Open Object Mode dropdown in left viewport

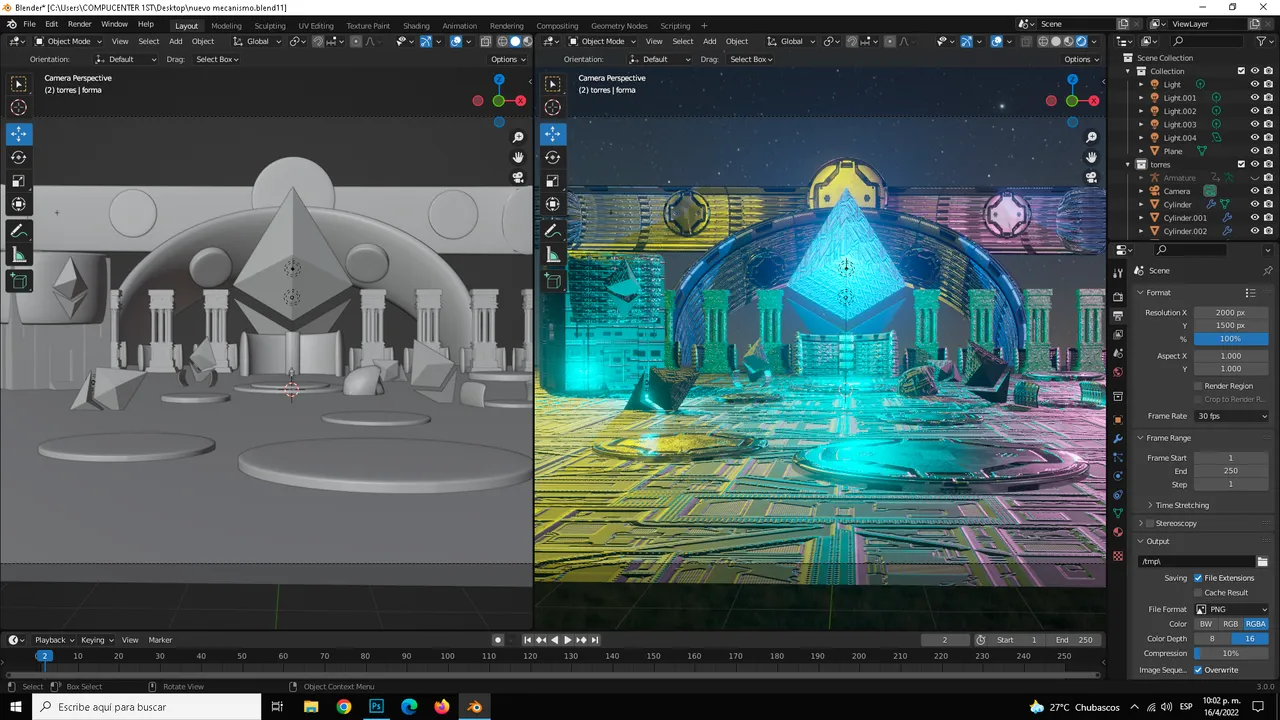coord(69,41)
